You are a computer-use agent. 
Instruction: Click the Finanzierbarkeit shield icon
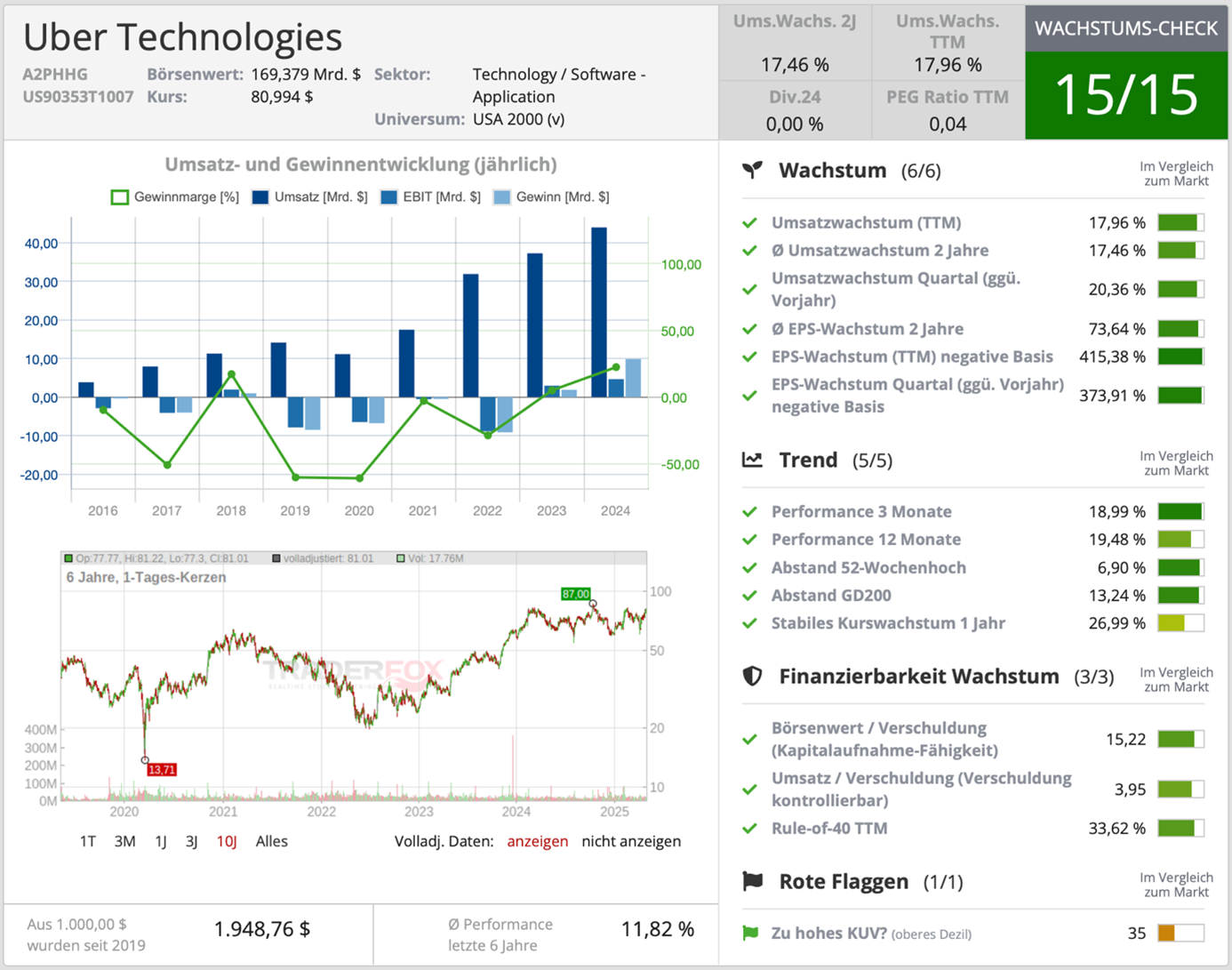(752, 676)
